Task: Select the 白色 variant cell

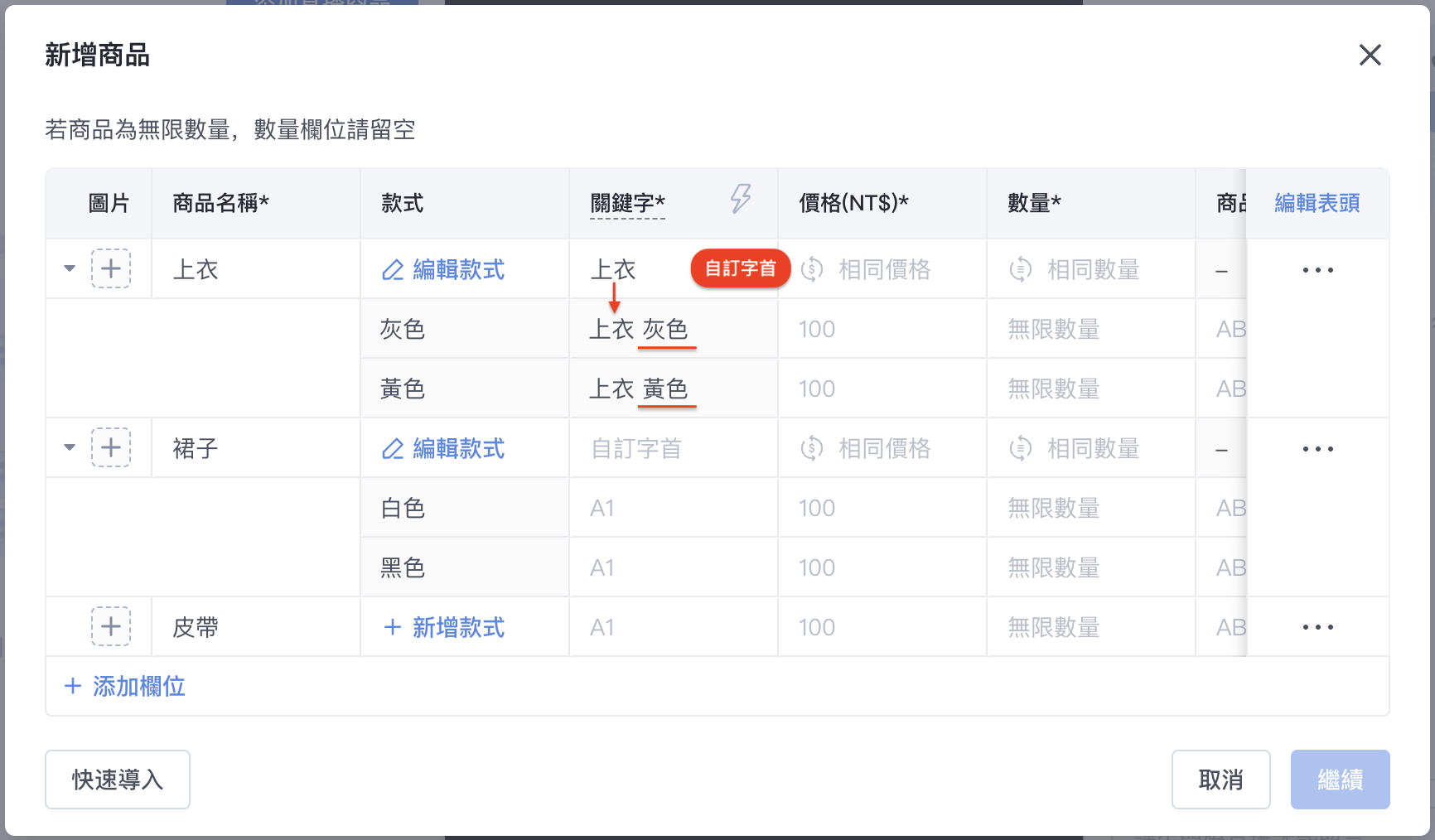Action: click(x=465, y=508)
